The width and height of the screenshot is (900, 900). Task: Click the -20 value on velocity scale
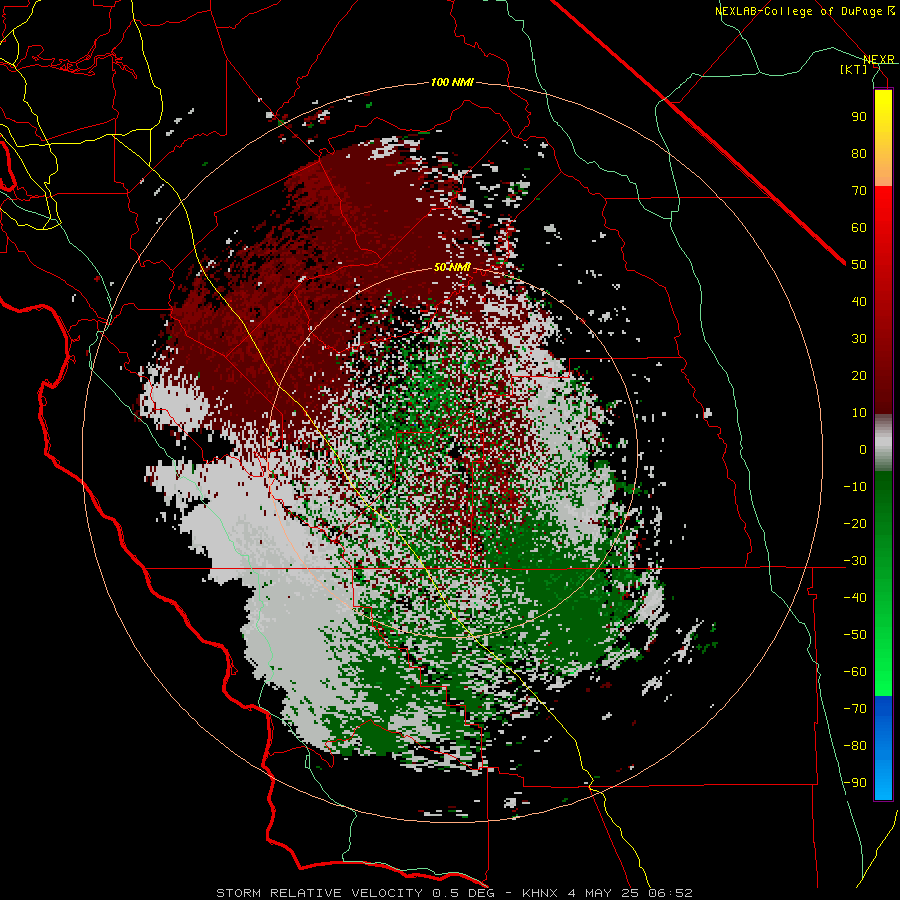pos(855,523)
